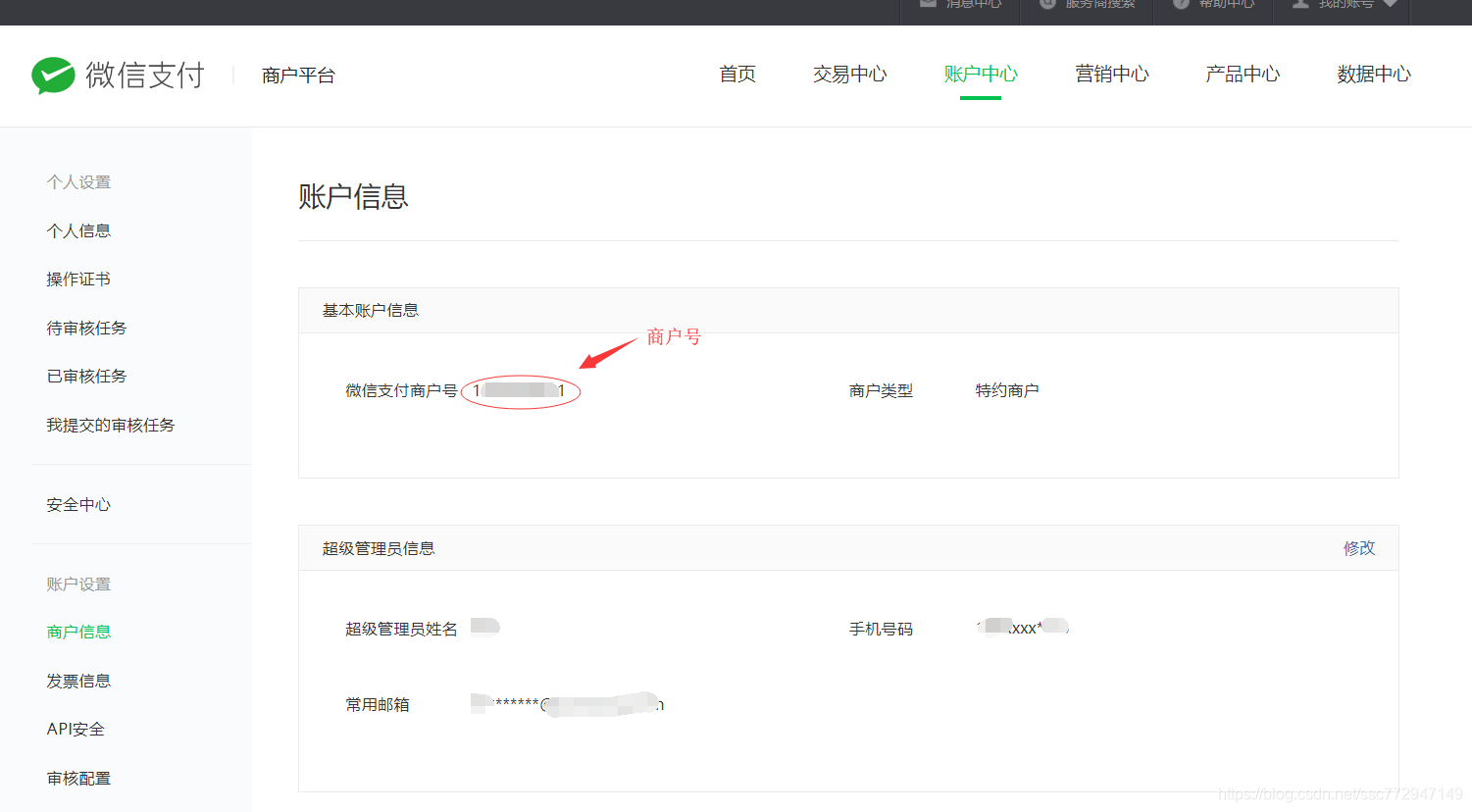The width and height of the screenshot is (1472, 812).
Task: Click the 微信支付商户号 label
Action: [x=401, y=390]
